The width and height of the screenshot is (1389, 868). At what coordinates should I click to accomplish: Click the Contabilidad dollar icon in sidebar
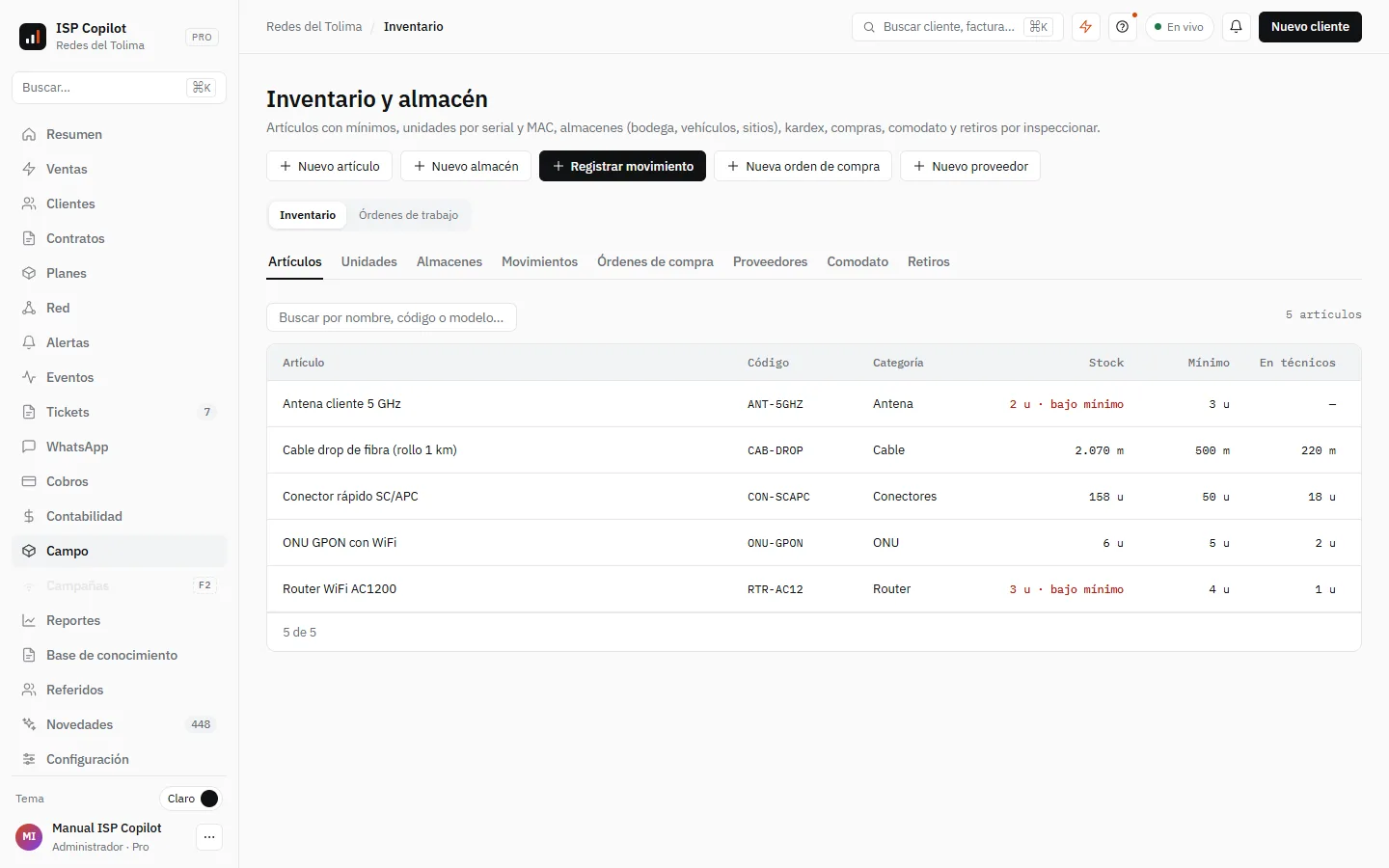[29, 516]
